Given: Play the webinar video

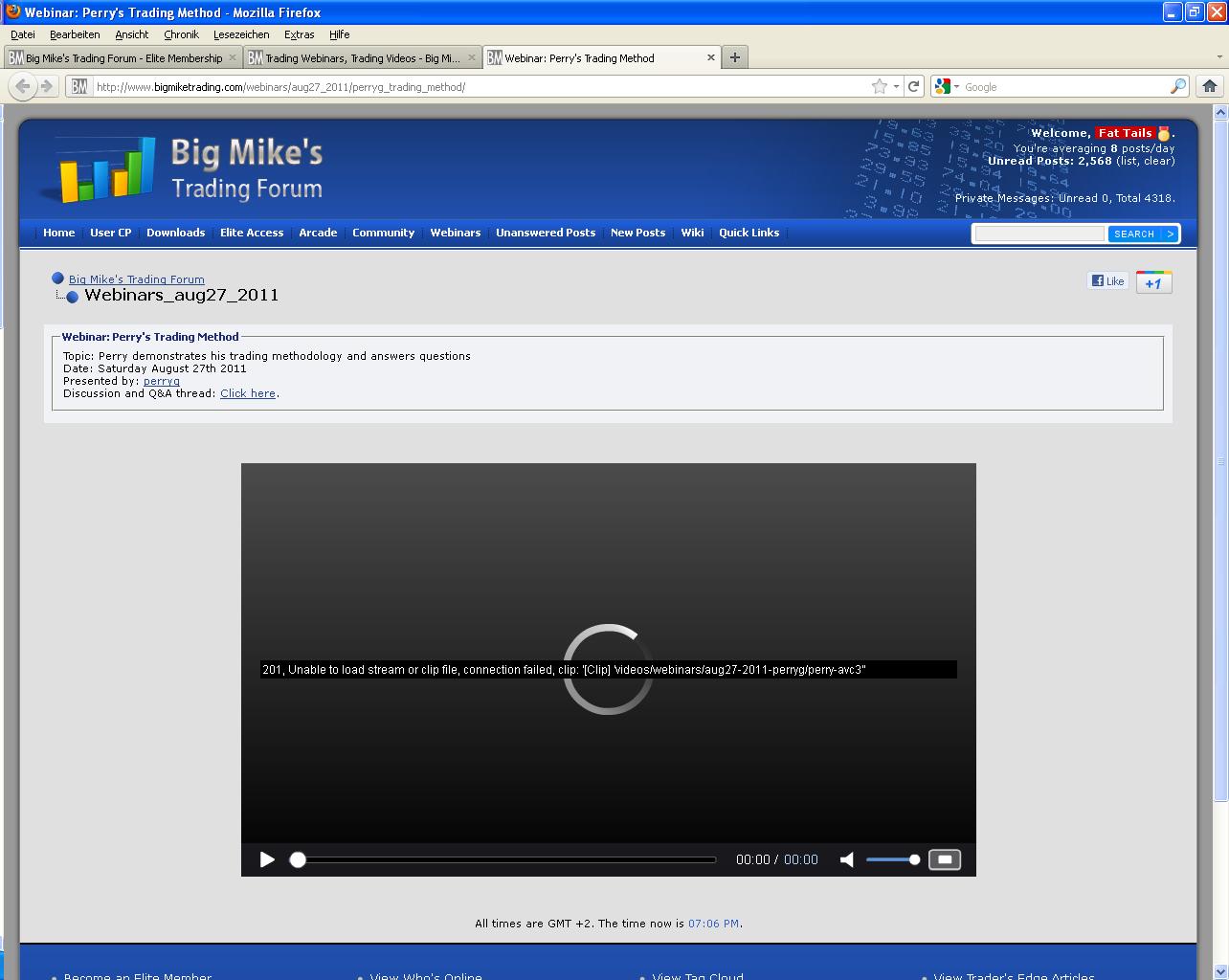Looking at the screenshot, I should click(267, 859).
